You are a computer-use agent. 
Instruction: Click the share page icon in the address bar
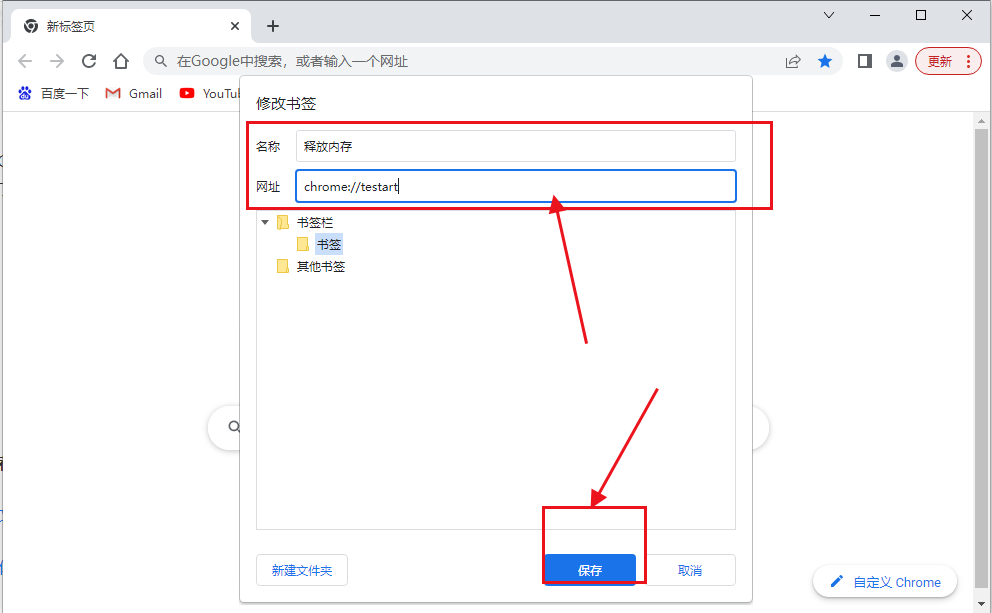[793, 61]
